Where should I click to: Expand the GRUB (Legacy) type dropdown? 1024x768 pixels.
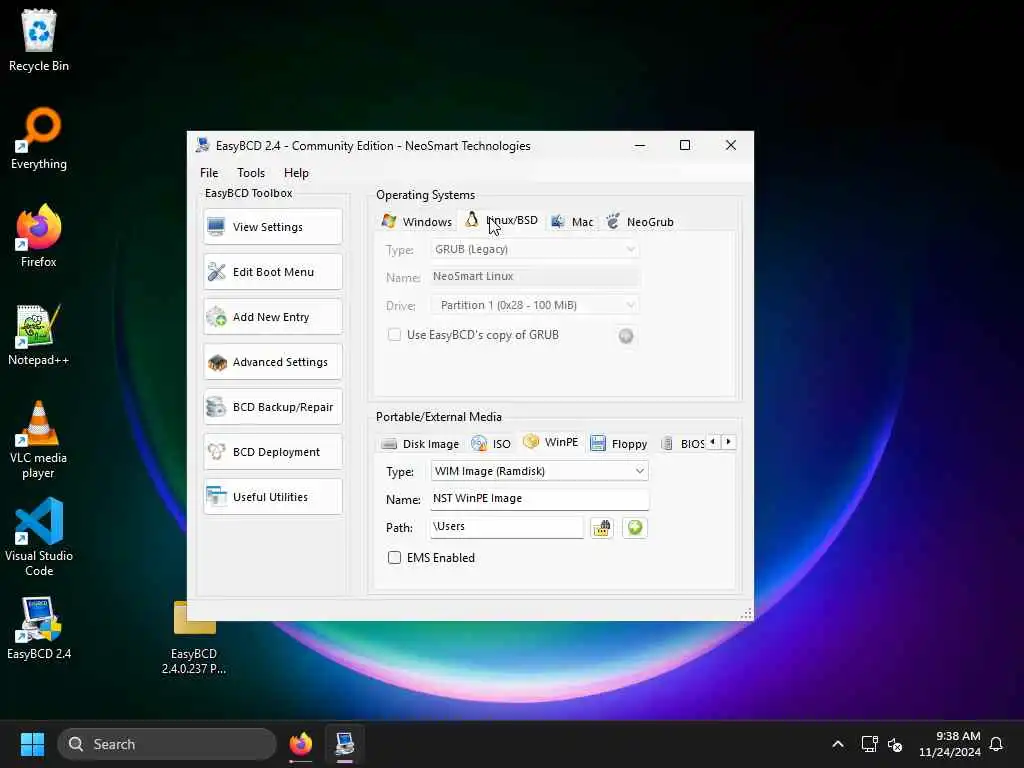[x=535, y=249]
